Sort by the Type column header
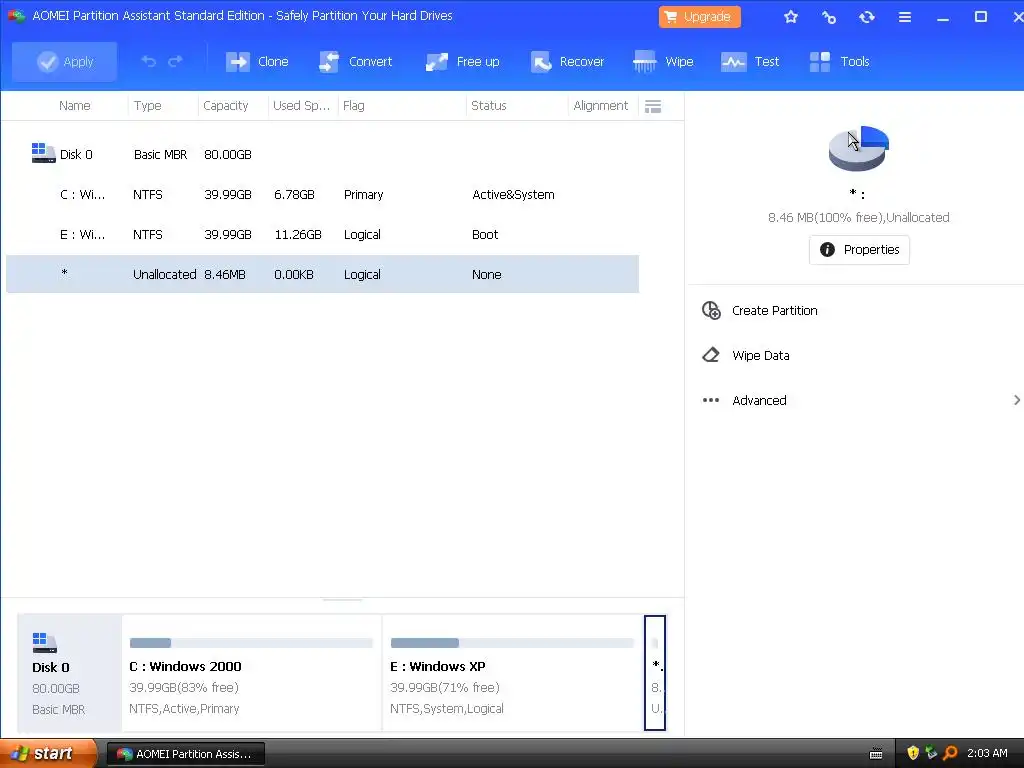This screenshot has height=768, width=1024. 148,106
